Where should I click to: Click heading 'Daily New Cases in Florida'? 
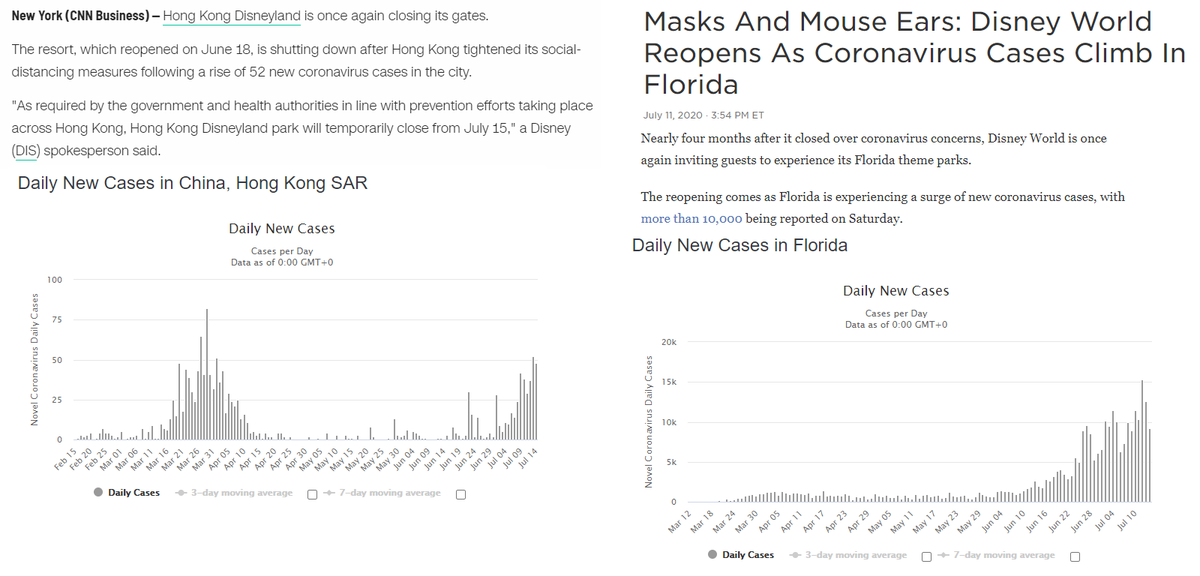coord(740,245)
